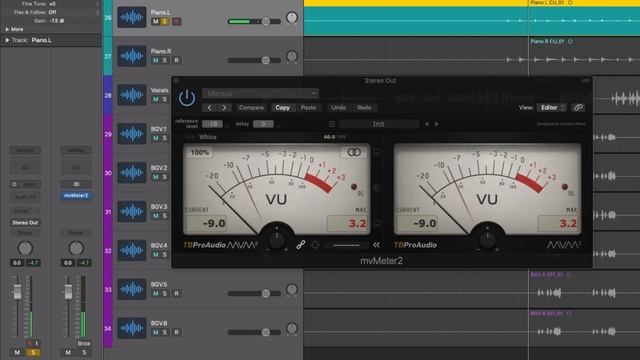
Task: Expand the More disclosure triangle in inspector
Action: [x=7, y=29]
